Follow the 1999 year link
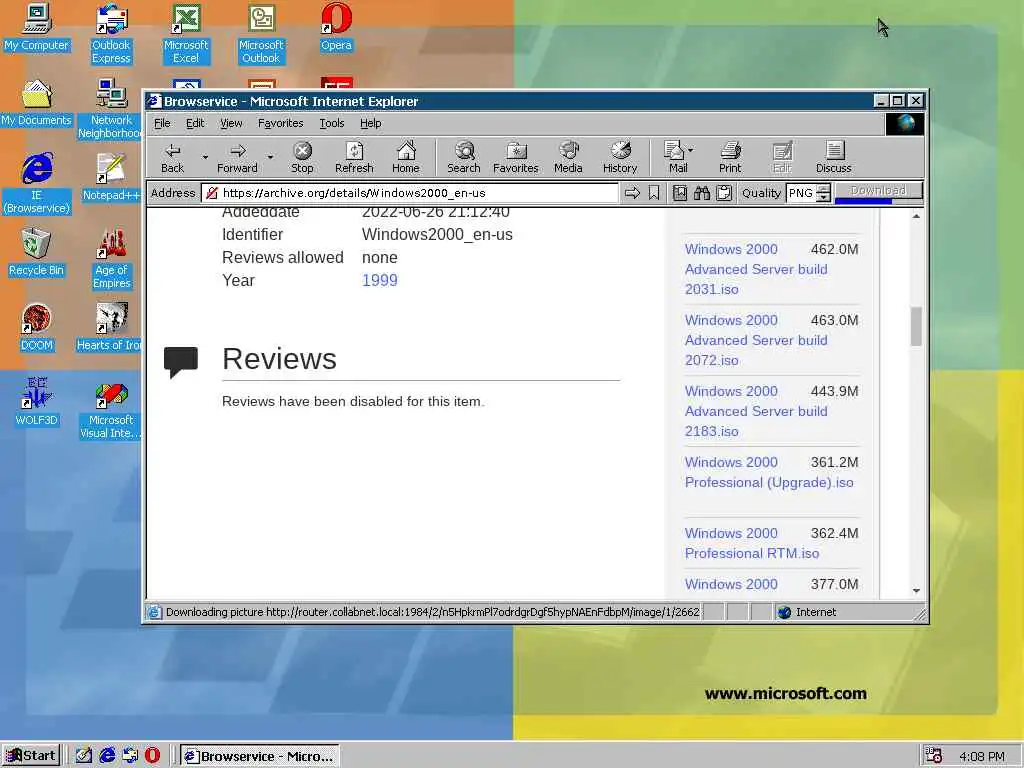Screen dimensions: 1024x768 tap(379, 280)
